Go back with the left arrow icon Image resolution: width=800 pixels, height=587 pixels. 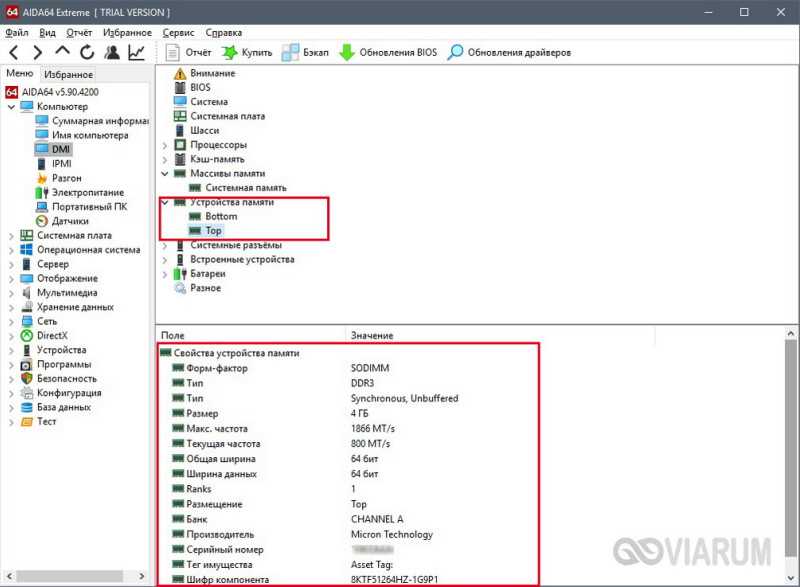[14, 52]
